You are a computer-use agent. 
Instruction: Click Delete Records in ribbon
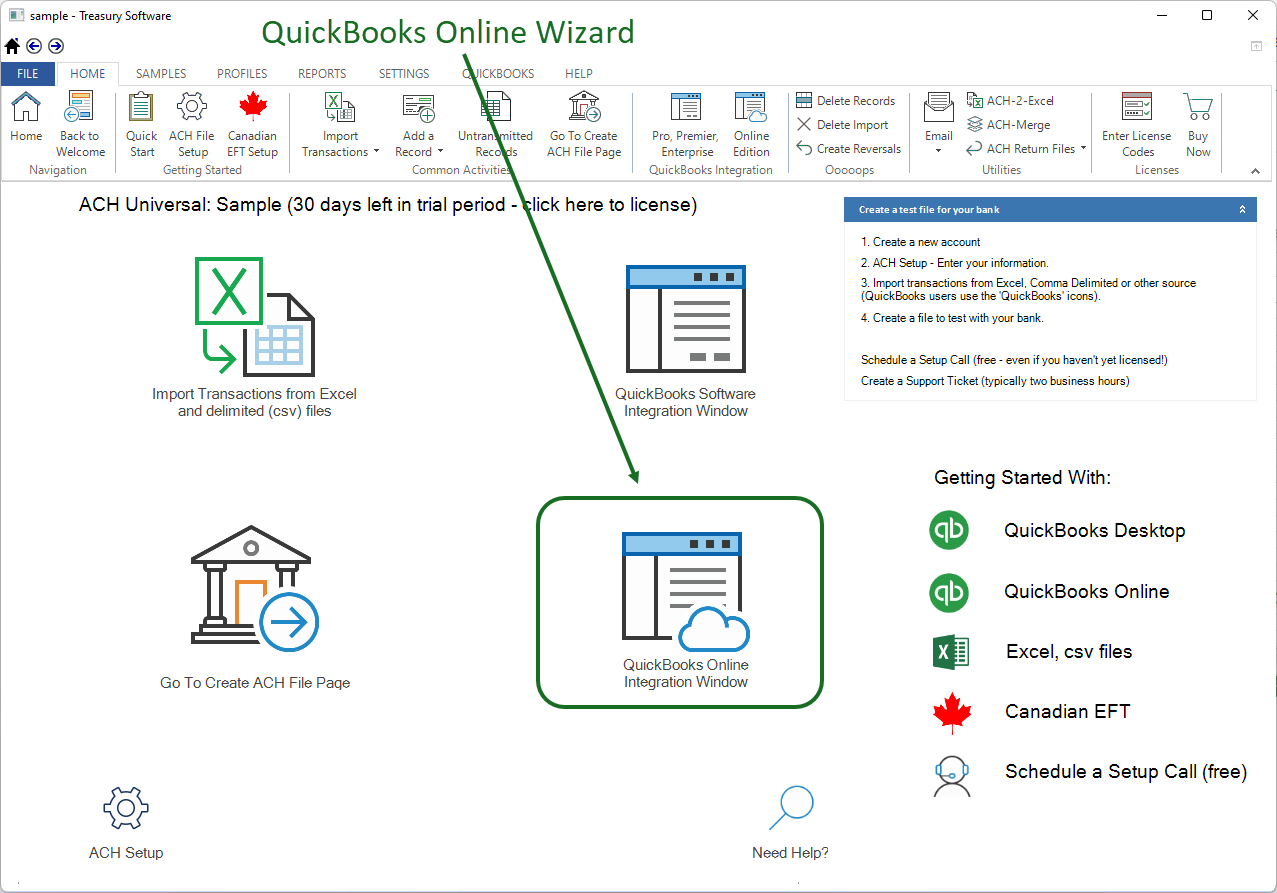pyautogui.click(x=846, y=101)
